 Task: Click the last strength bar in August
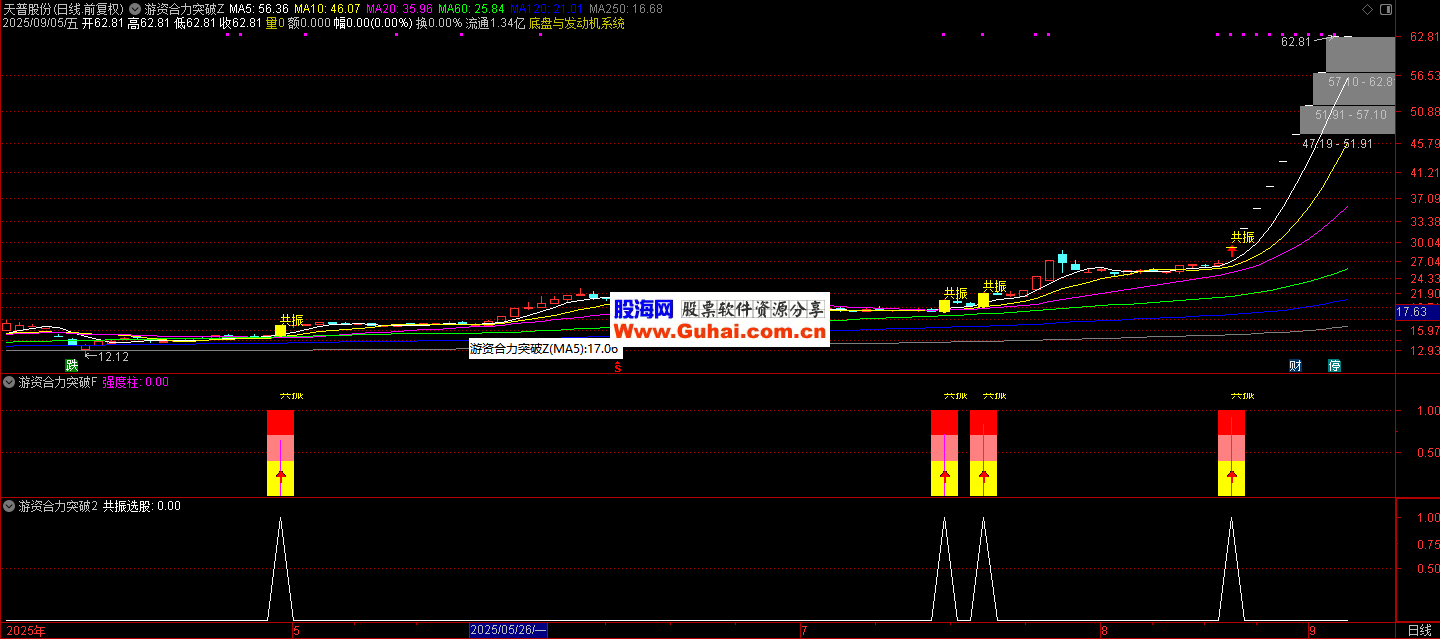point(1231,452)
